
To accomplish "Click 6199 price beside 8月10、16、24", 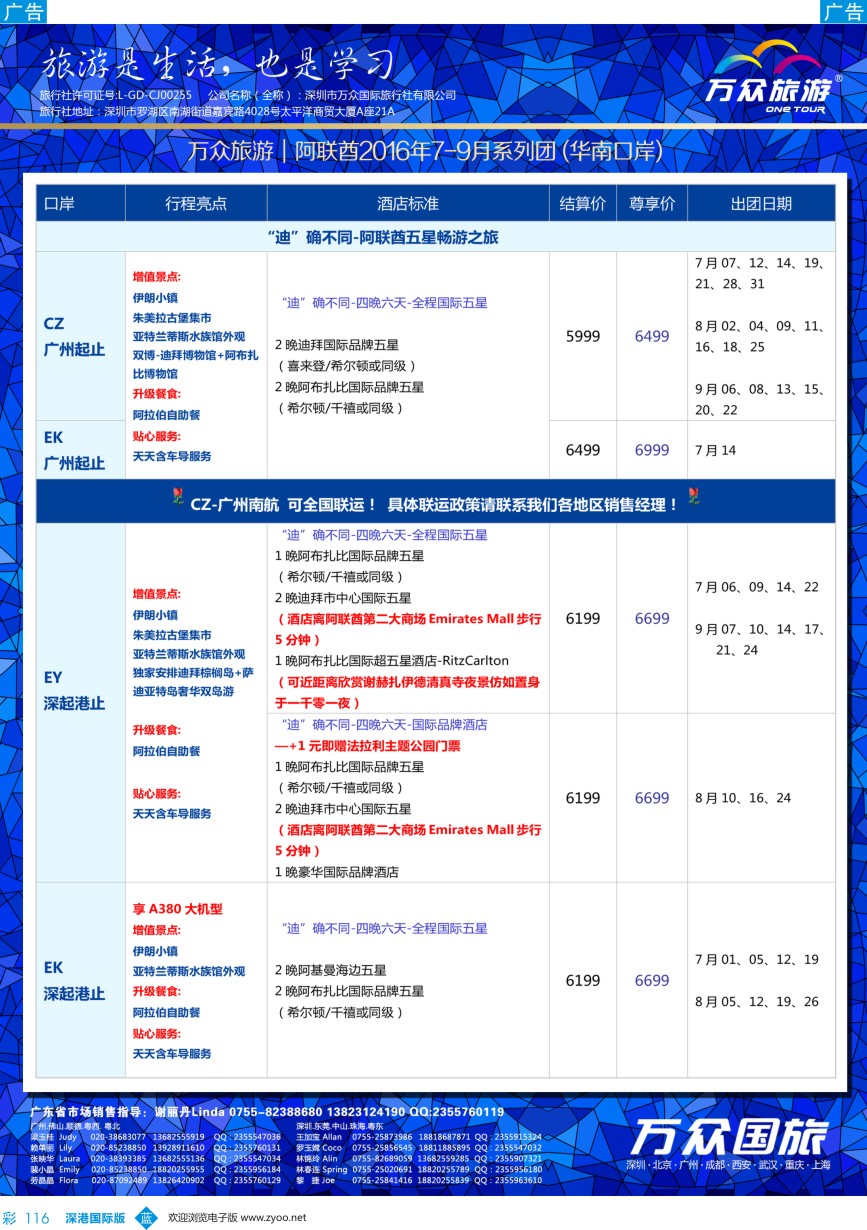I will 583,798.
